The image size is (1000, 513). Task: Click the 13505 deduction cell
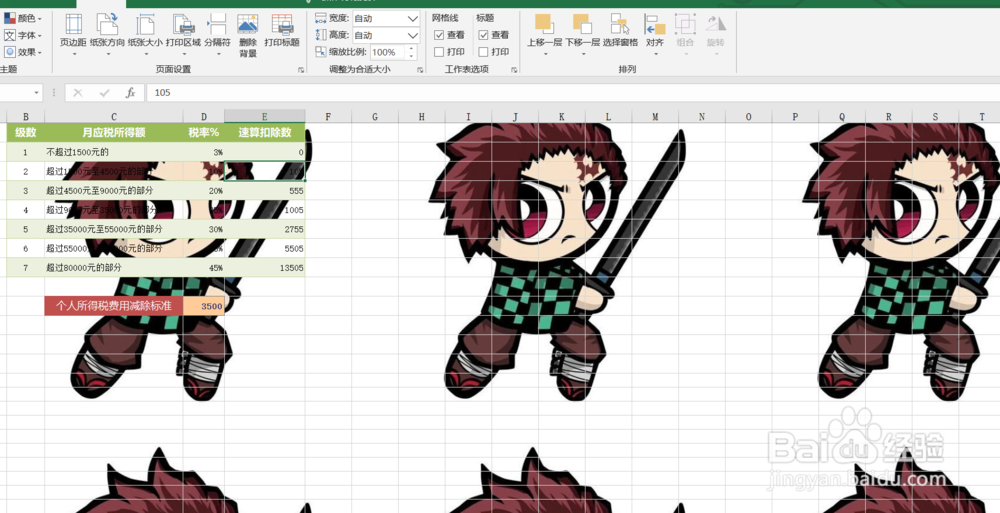coord(265,267)
